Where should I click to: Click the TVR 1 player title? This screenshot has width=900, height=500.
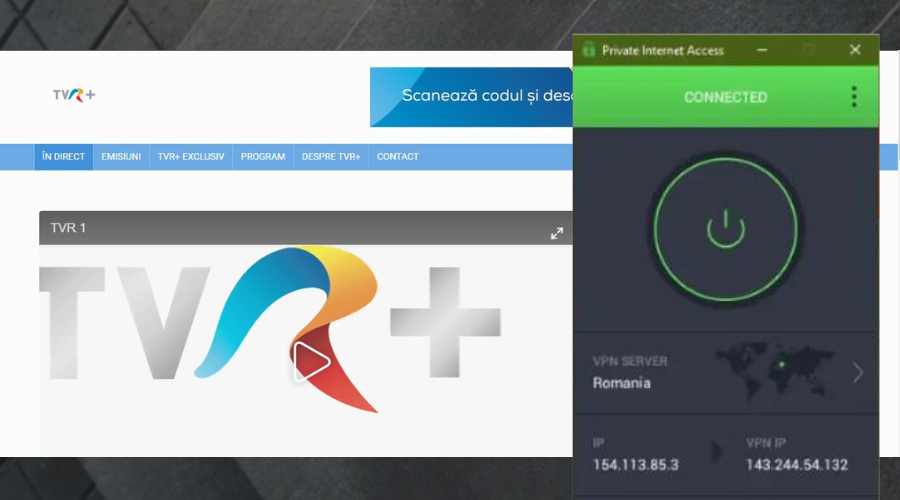point(68,228)
